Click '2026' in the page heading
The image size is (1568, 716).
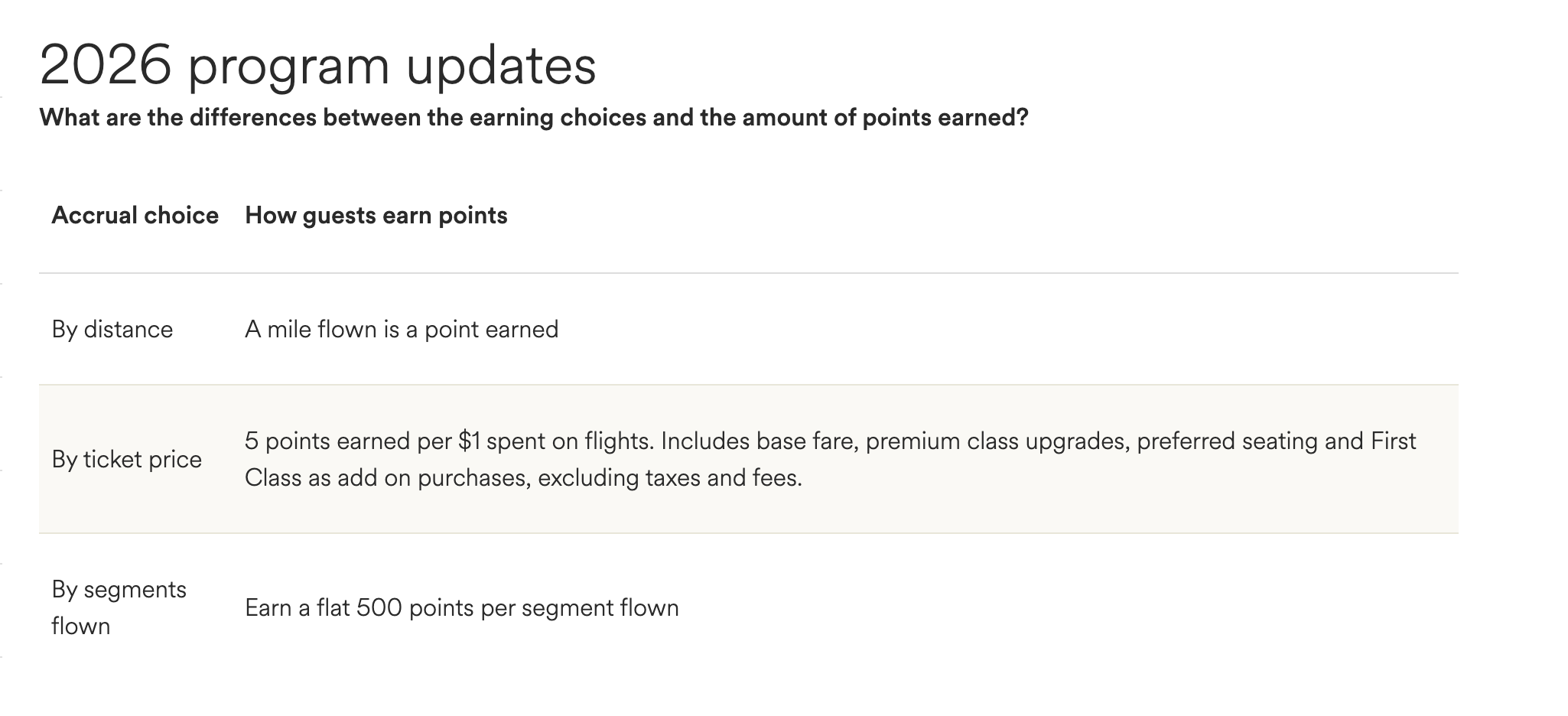[106, 65]
